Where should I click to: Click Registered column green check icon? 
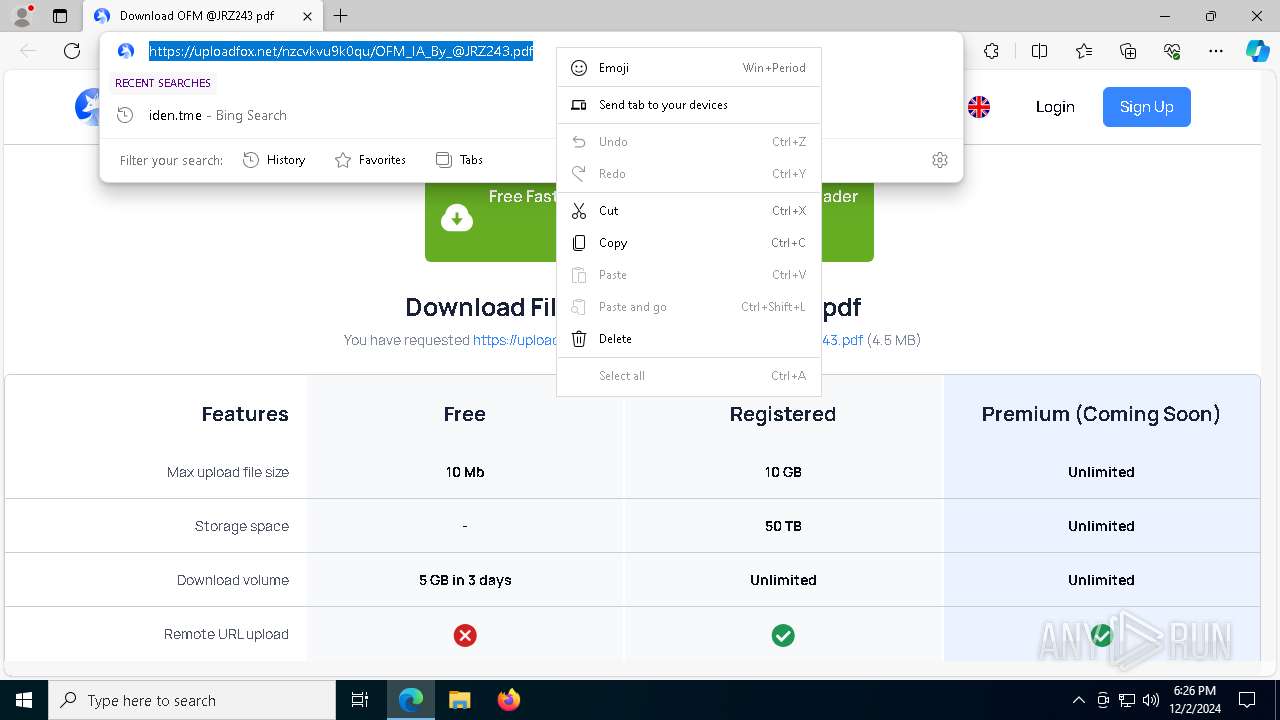(x=783, y=635)
